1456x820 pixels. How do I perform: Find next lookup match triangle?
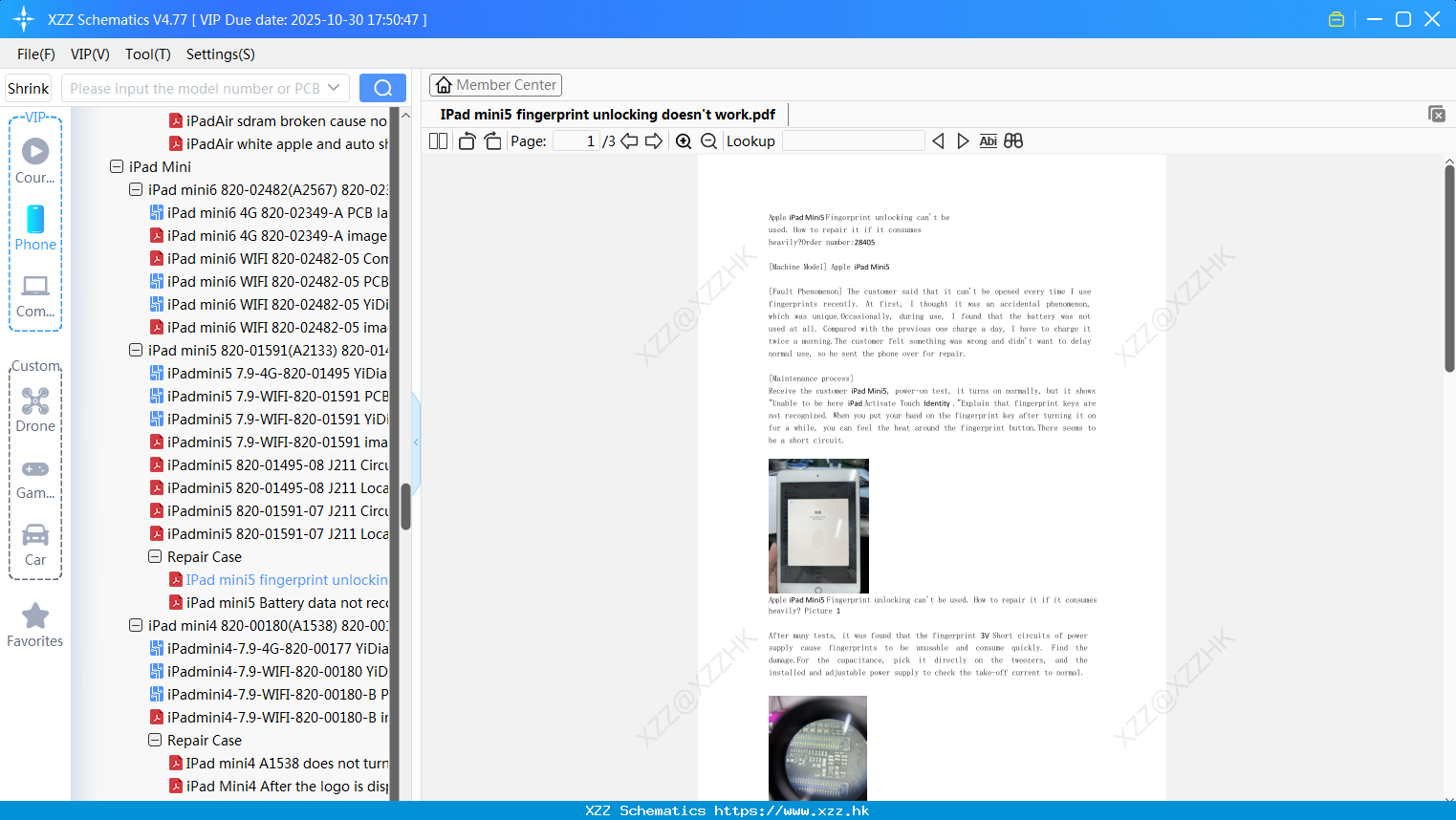click(963, 141)
